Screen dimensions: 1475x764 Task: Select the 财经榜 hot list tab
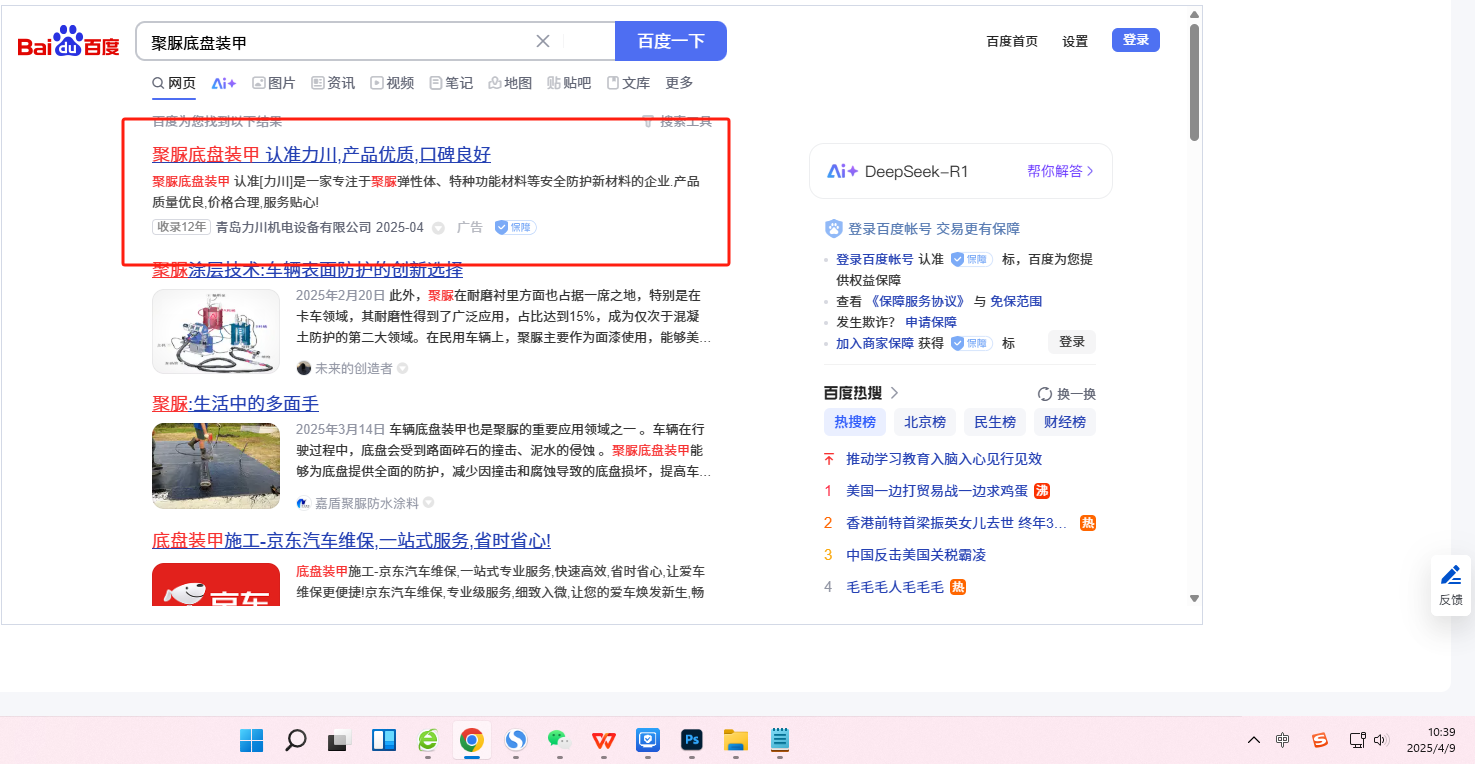(x=1064, y=422)
